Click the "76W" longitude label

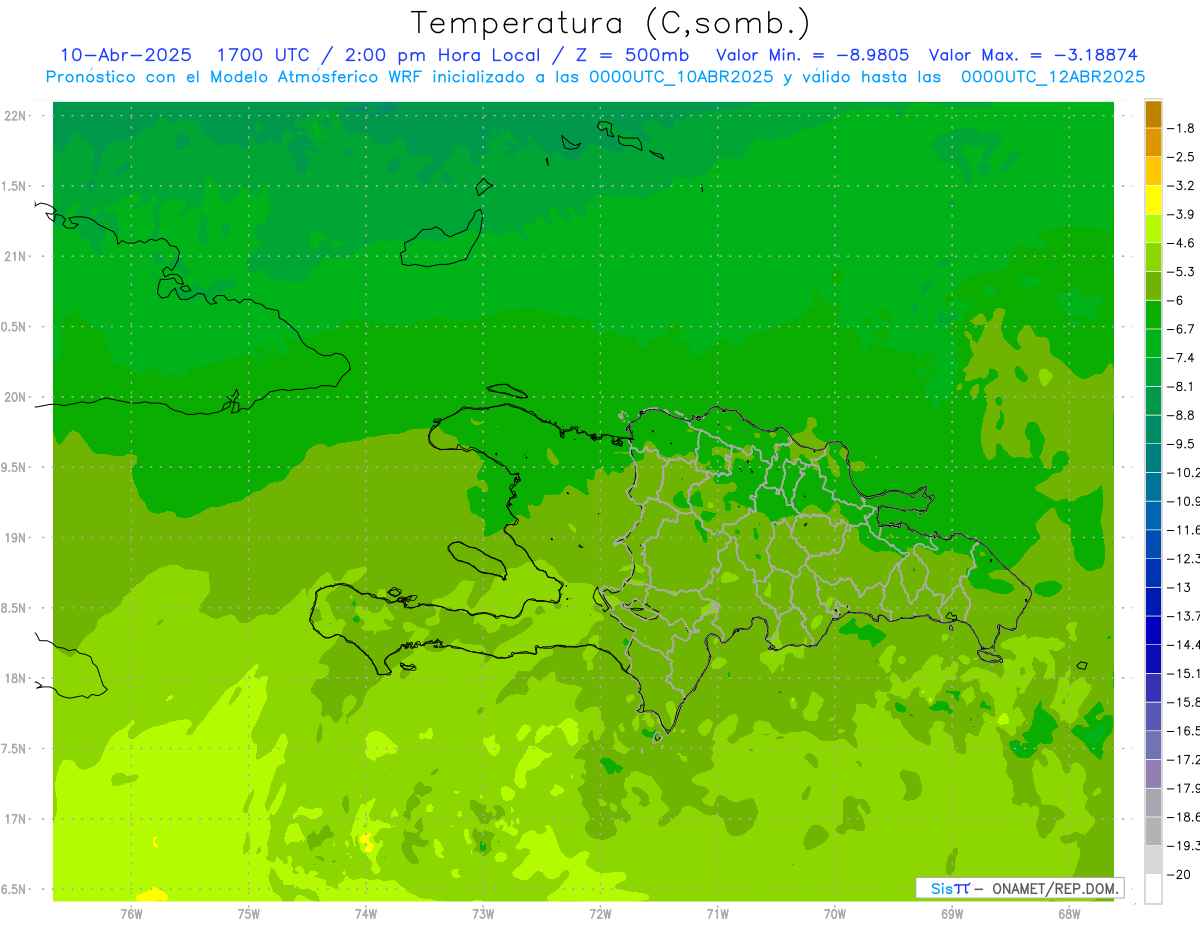(x=131, y=914)
